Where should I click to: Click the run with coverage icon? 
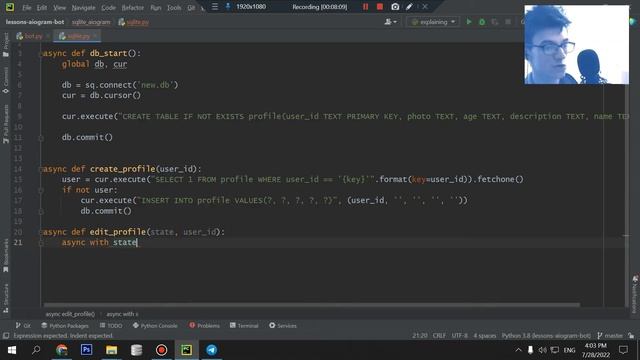coord(495,22)
